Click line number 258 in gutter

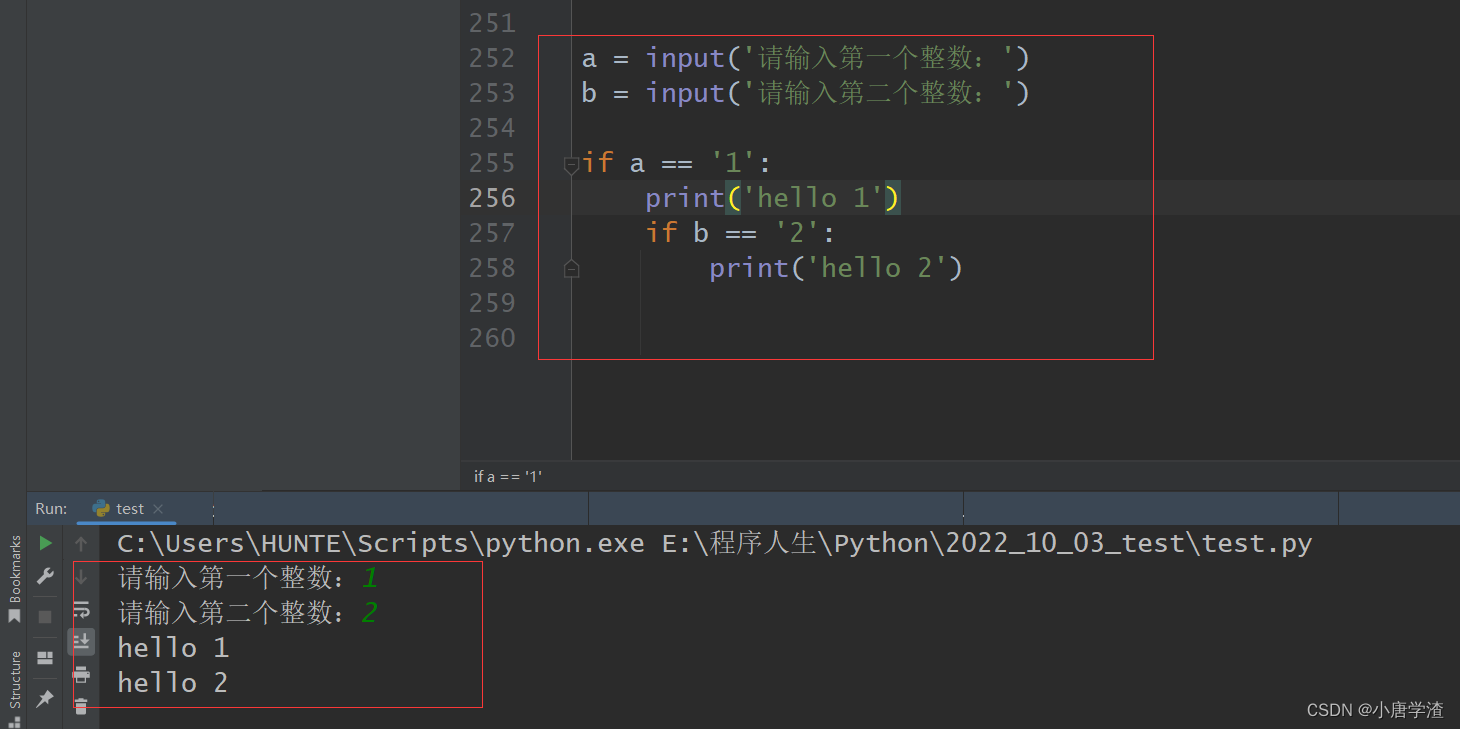tap(492, 268)
